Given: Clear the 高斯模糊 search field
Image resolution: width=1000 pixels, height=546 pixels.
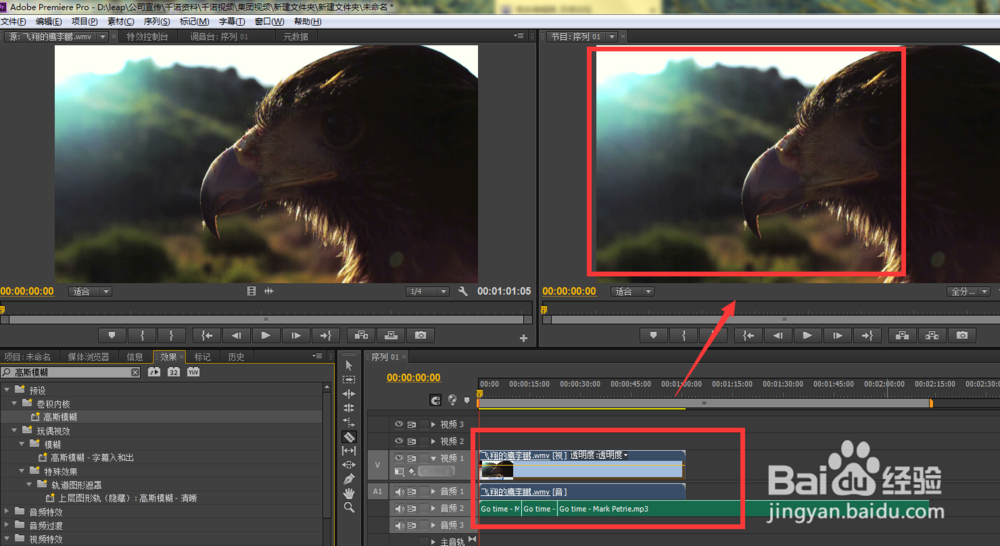Looking at the screenshot, I should 135,372.
